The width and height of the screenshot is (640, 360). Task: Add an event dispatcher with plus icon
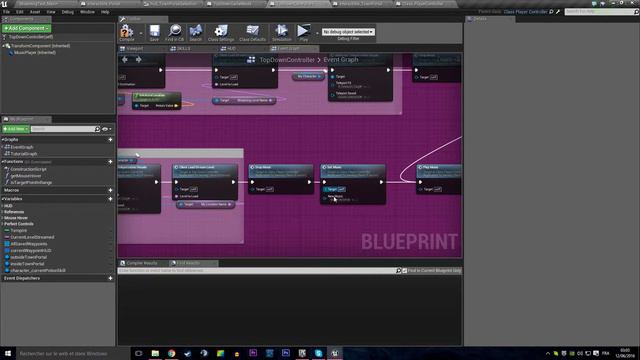110,278
